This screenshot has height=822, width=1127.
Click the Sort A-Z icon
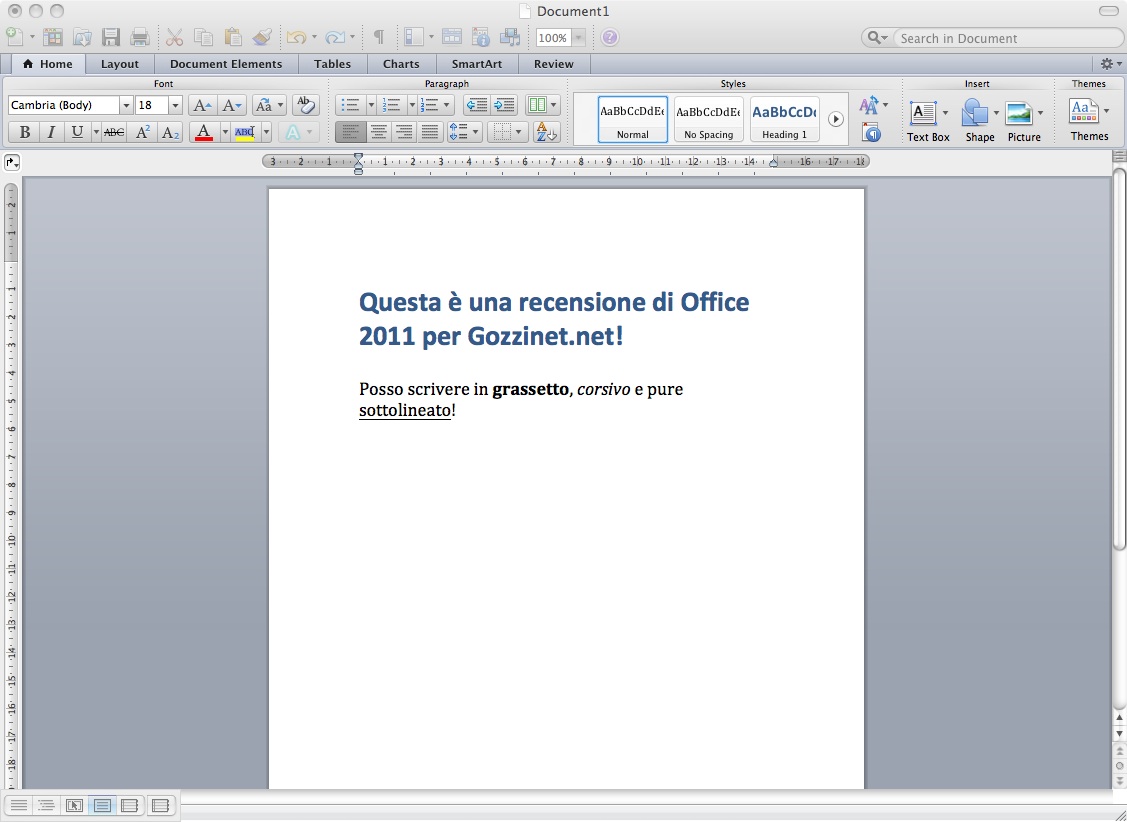point(546,132)
